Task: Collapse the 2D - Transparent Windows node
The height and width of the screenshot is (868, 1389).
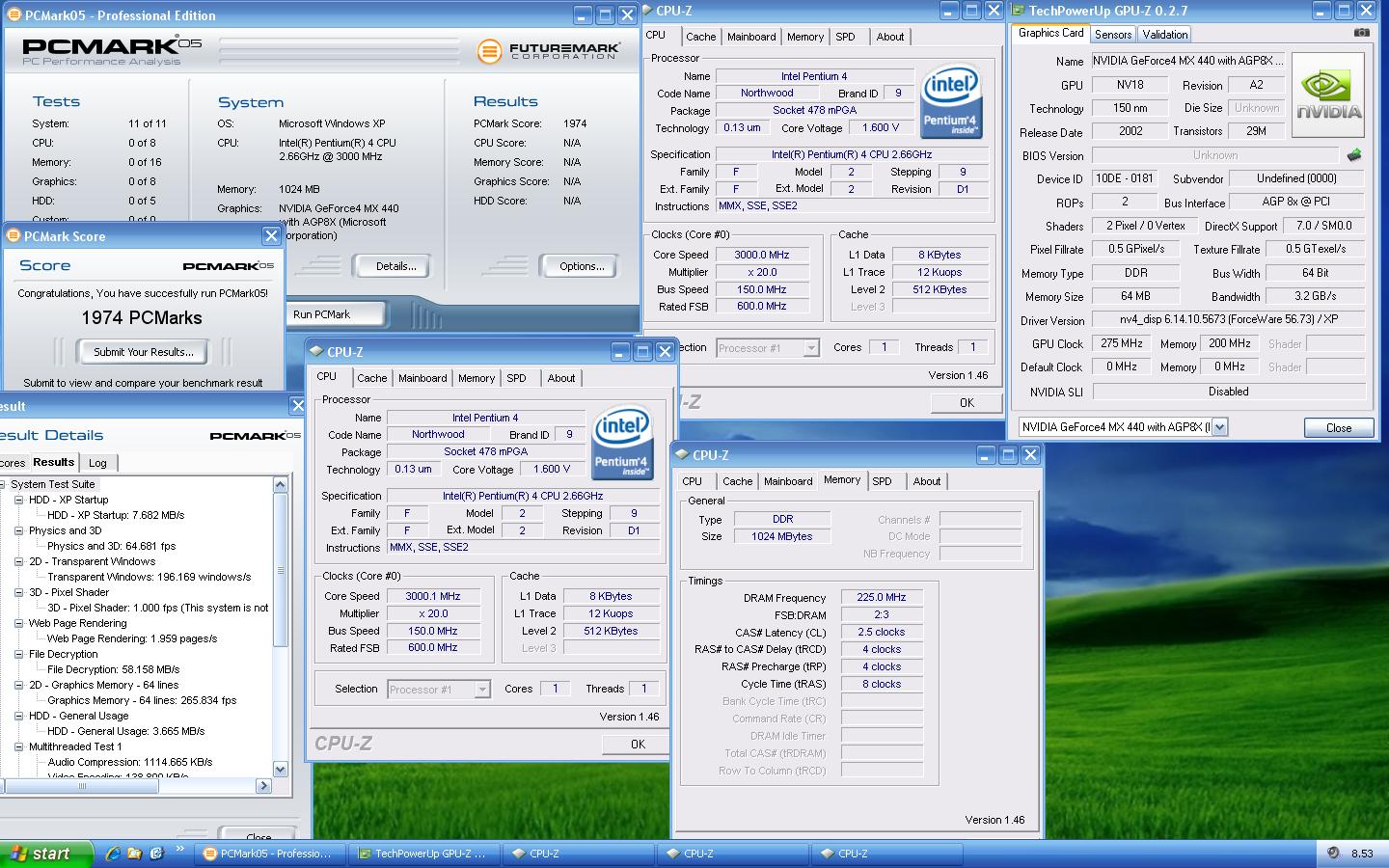Action: tap(18, 561)
